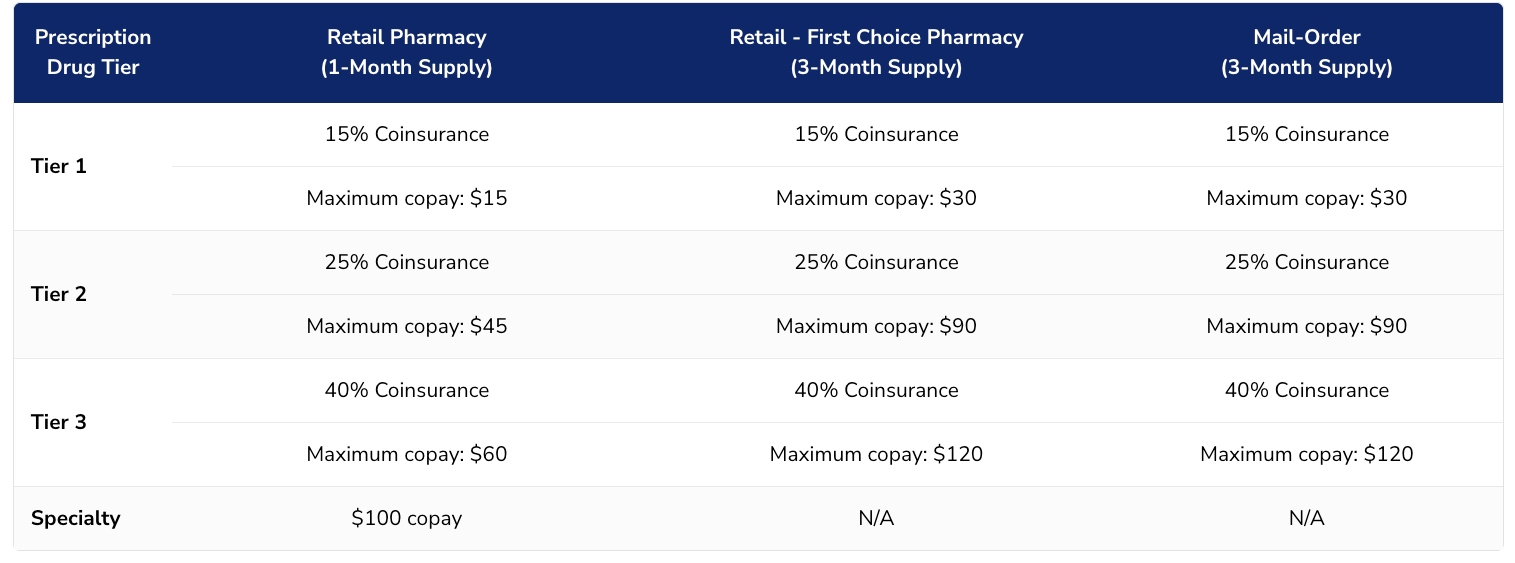Click Maximum copay: $45 cell

pos(406,326)
